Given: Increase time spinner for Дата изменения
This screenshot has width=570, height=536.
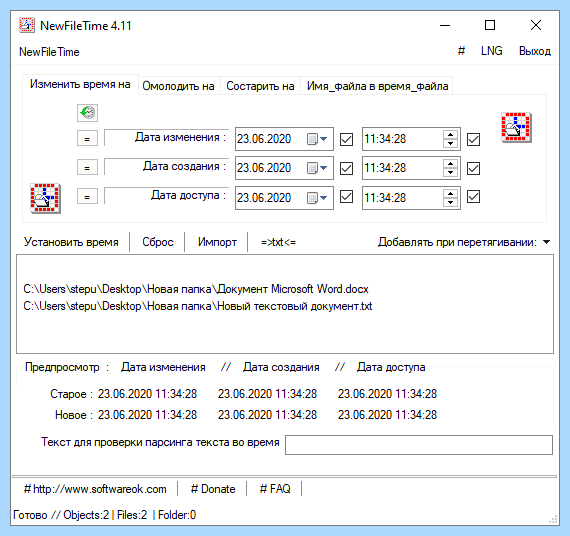Looking at the screenshot, I should [450, 135].
